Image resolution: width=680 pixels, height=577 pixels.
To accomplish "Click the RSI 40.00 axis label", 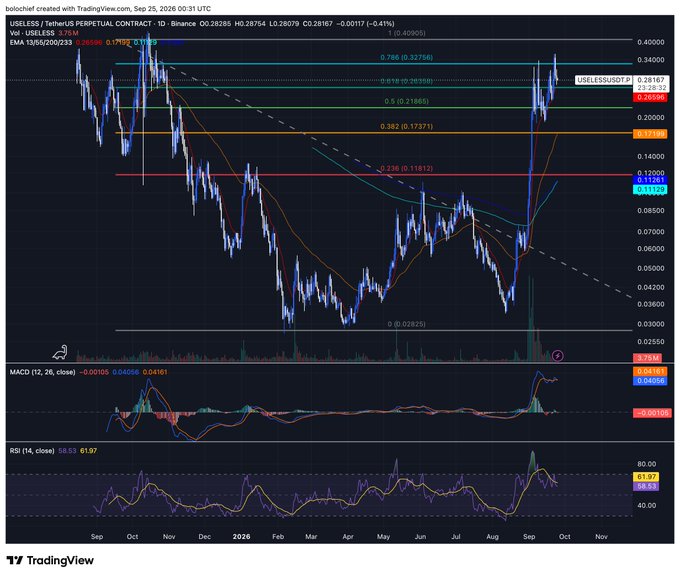I will coord(647,505).
